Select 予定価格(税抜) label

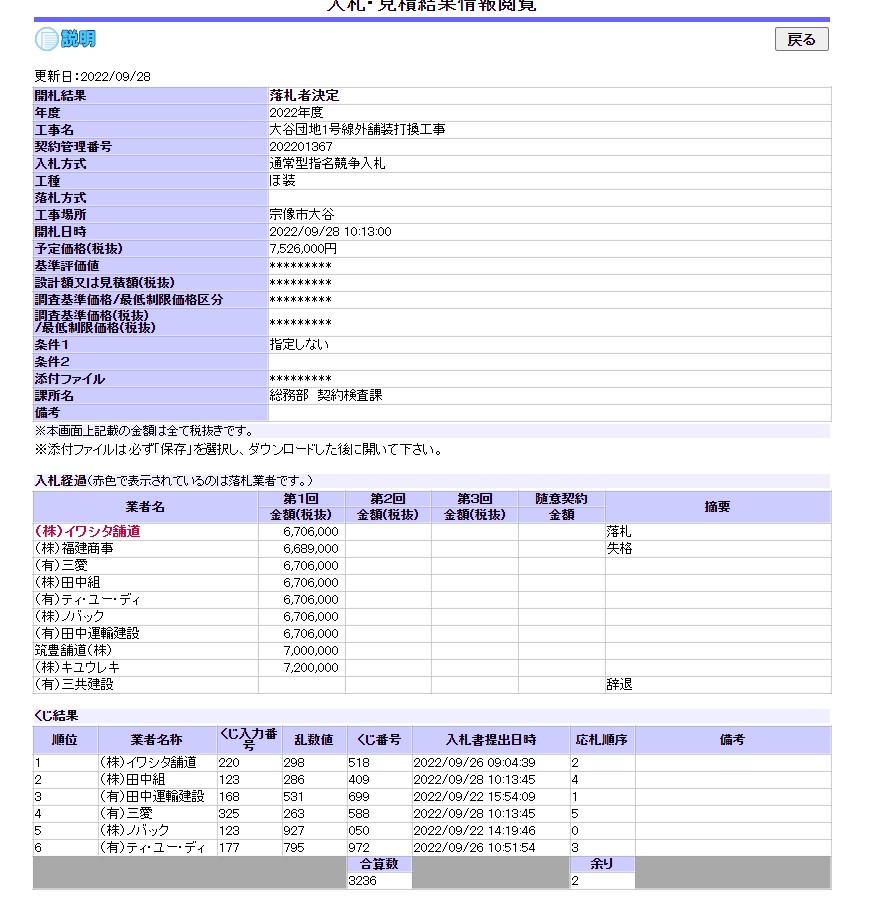pyautogui.click(x=79, y=249)
